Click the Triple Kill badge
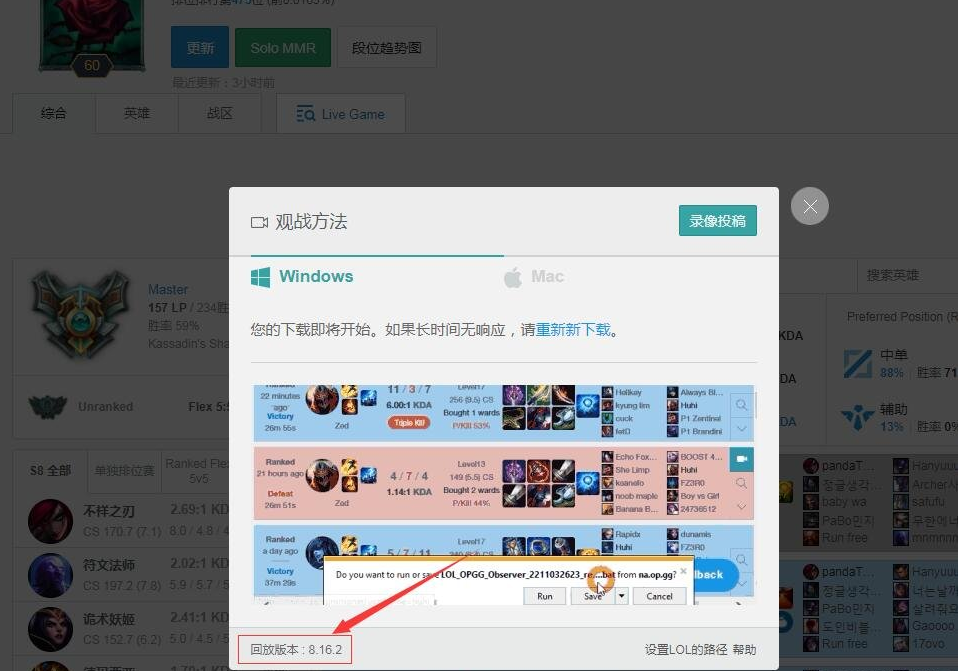Viewport: 958px width, 671px height. (409, 422)
